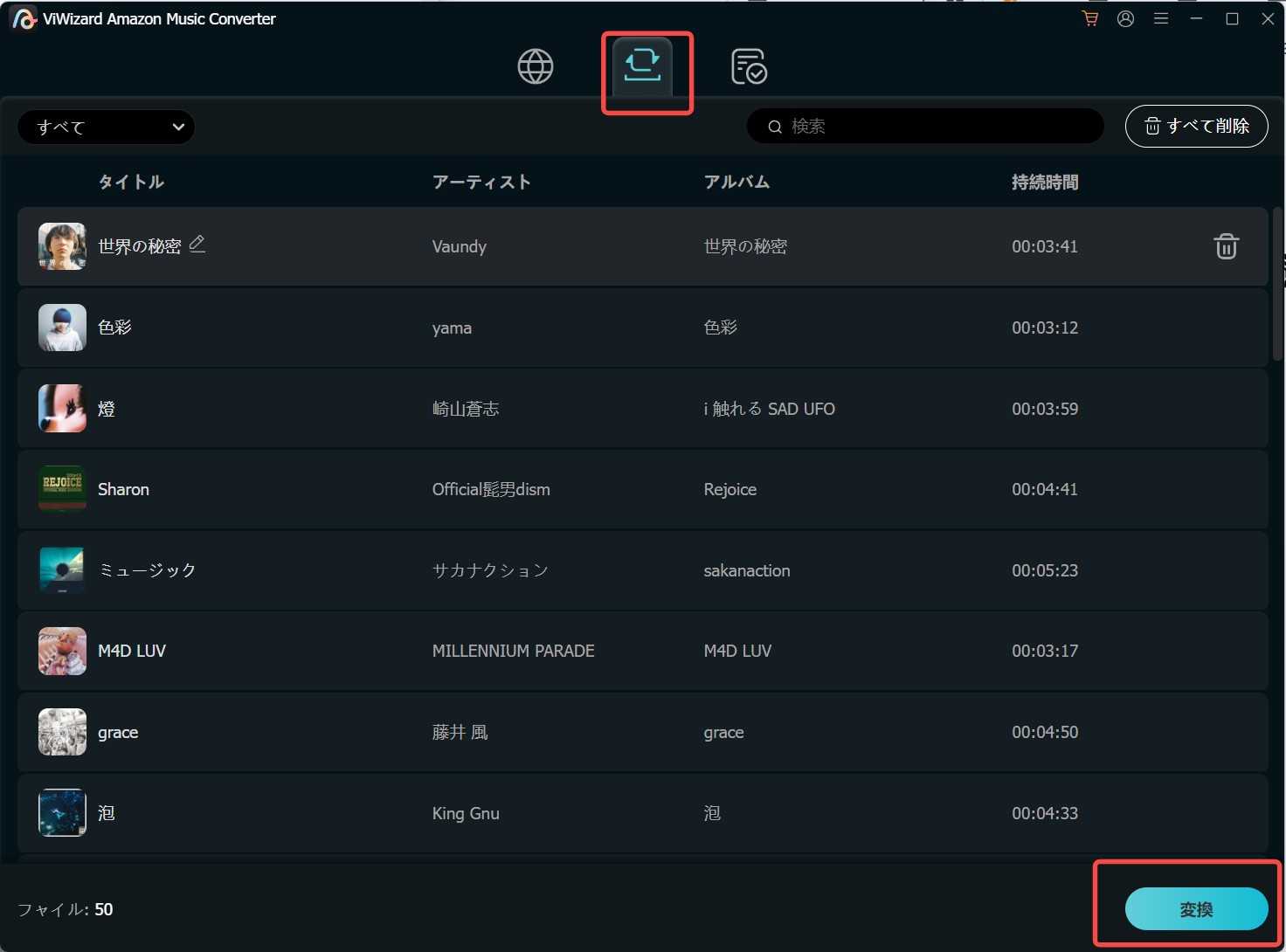Click the 検索 search field
The height and width of the screenshot is (952, 1286).
pos(925,127)
